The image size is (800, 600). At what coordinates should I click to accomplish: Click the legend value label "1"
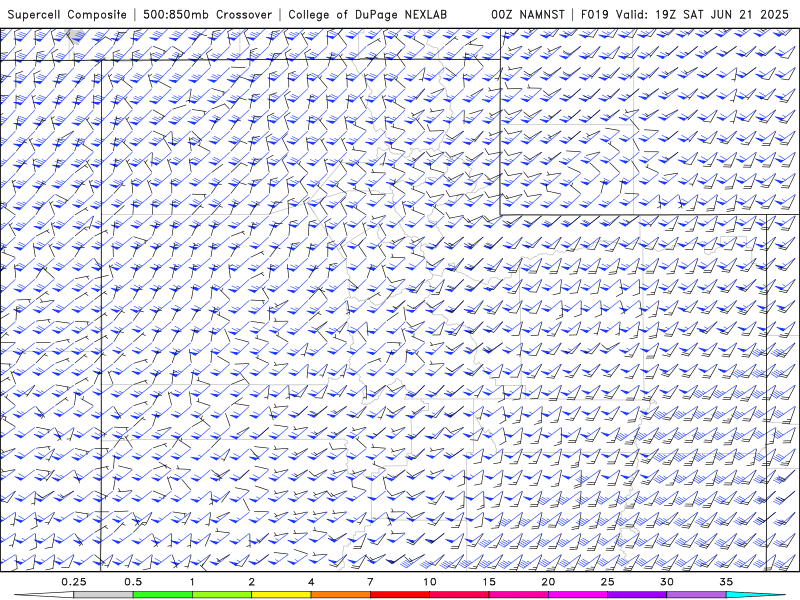tap(192, 582)
